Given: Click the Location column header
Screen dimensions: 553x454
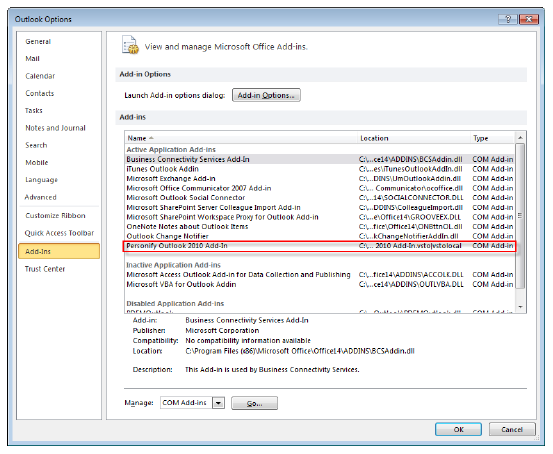Looking at the screenshot, I should (x=414, y=138).
